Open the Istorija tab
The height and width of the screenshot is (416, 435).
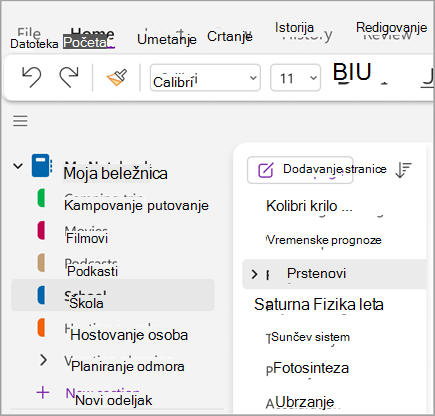(294, 27)
